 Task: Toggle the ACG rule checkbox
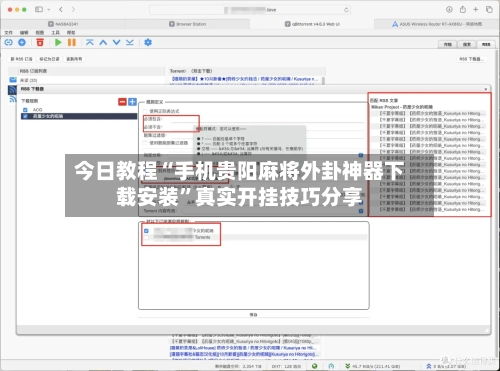tap(25, 110)
